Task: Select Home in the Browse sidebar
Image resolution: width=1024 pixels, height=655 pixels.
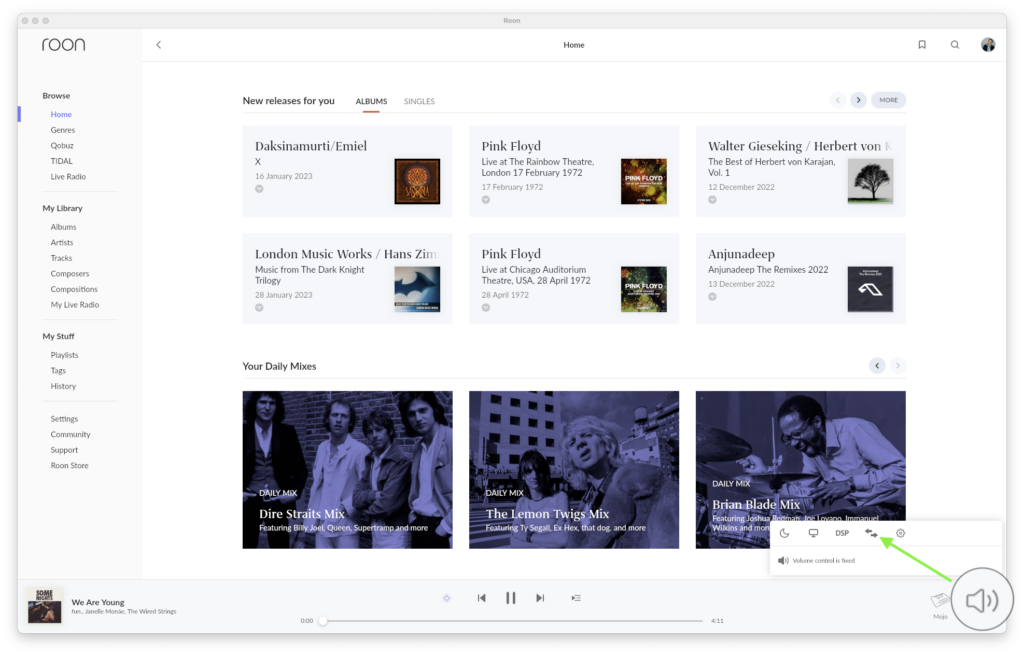Action: click(61, 115)
